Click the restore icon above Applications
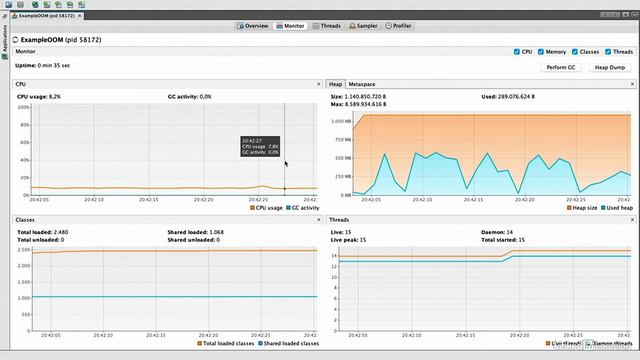The image size is (640, 360). 4,16
